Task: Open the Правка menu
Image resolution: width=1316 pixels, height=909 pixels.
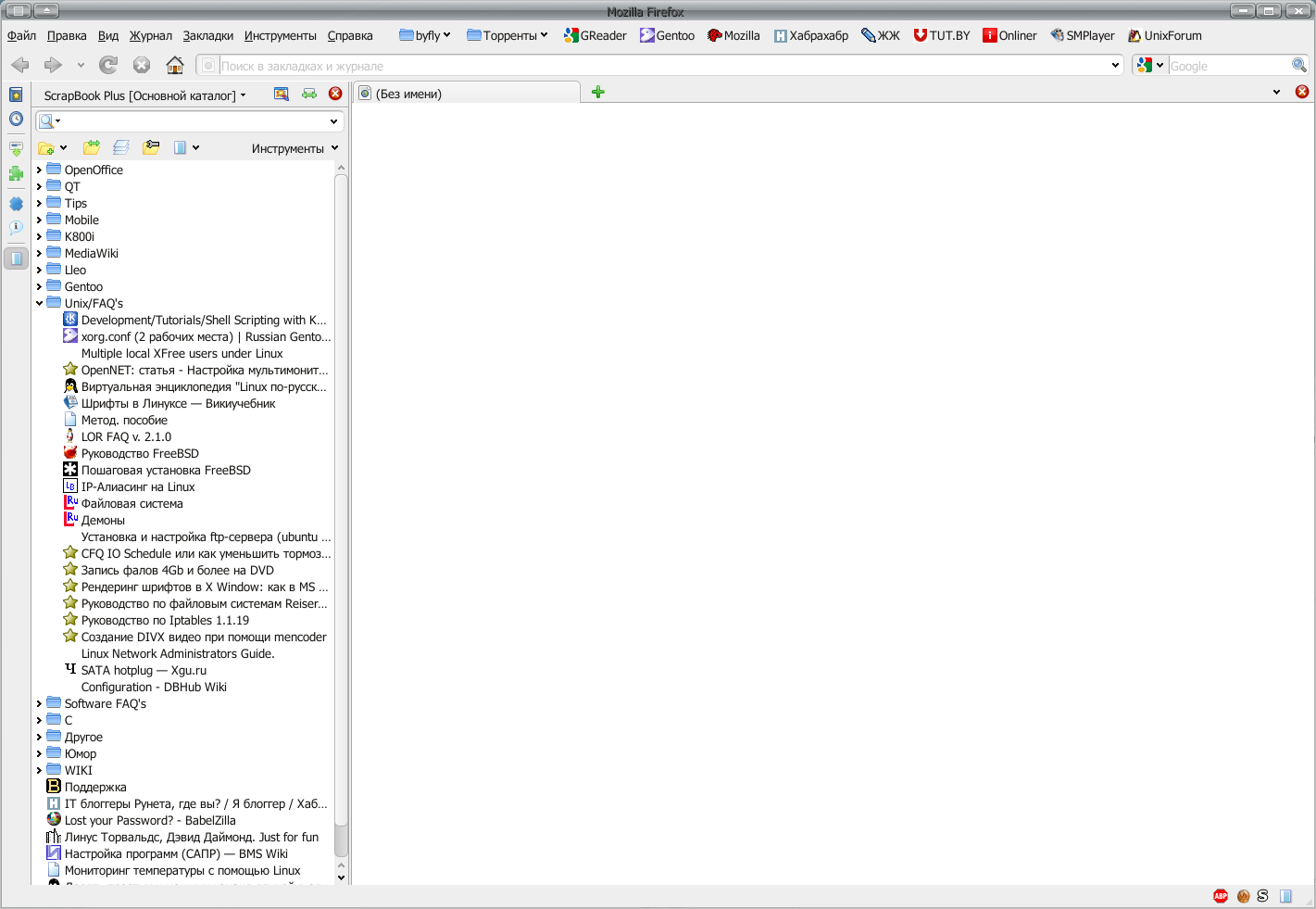Action: (x=67, y=35)
